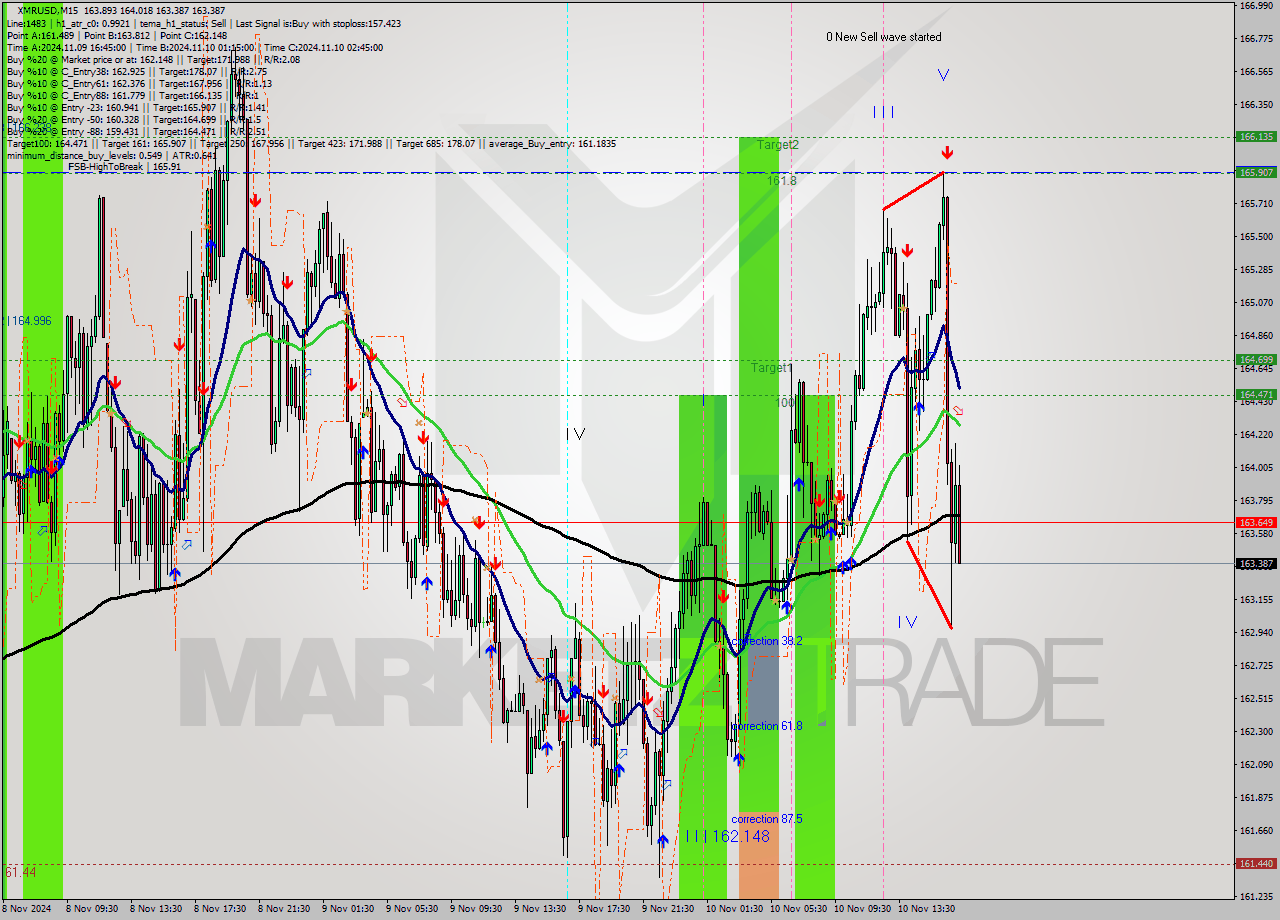The image size is (1280, 920).
Task: Click the blue 165.907 price tag
Action: tap(1256, 172)
